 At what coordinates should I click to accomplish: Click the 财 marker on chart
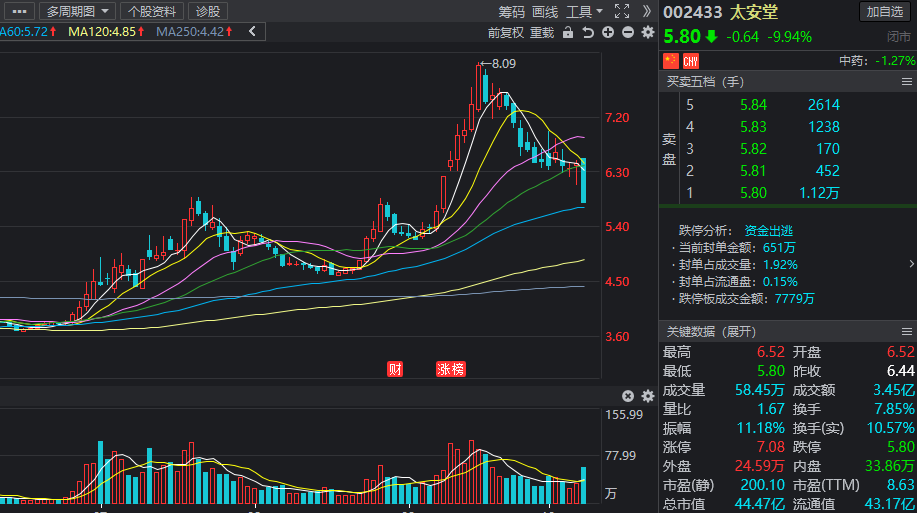[x=395, y=369]
